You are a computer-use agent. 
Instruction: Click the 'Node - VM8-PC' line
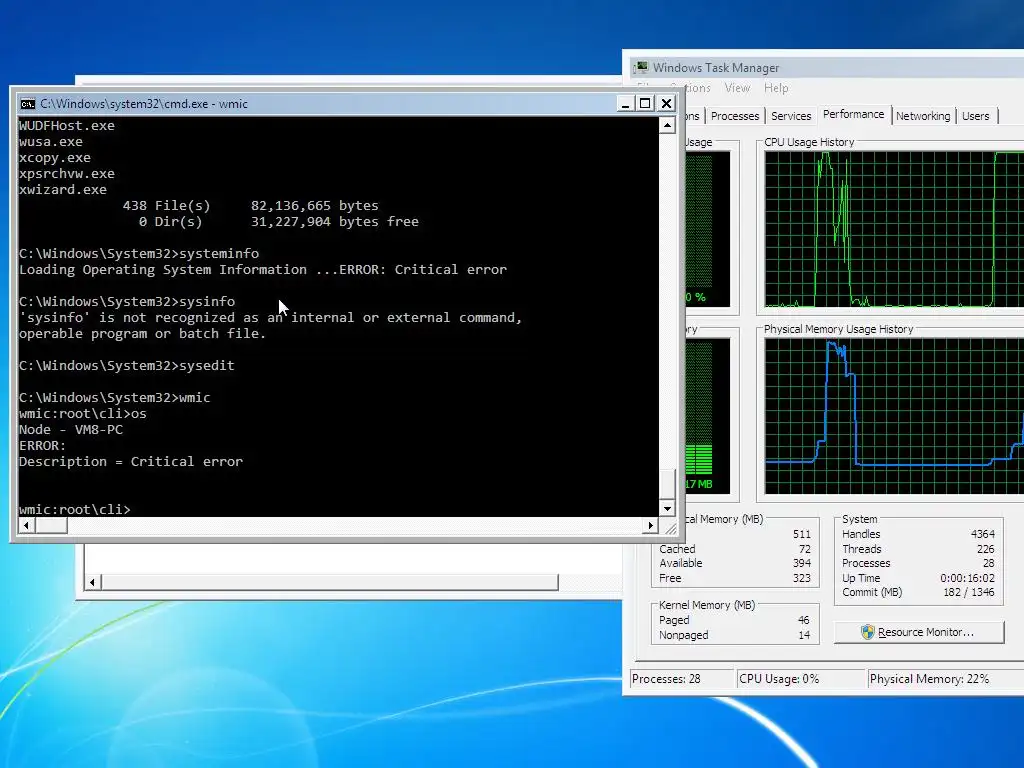click(71, 430)
